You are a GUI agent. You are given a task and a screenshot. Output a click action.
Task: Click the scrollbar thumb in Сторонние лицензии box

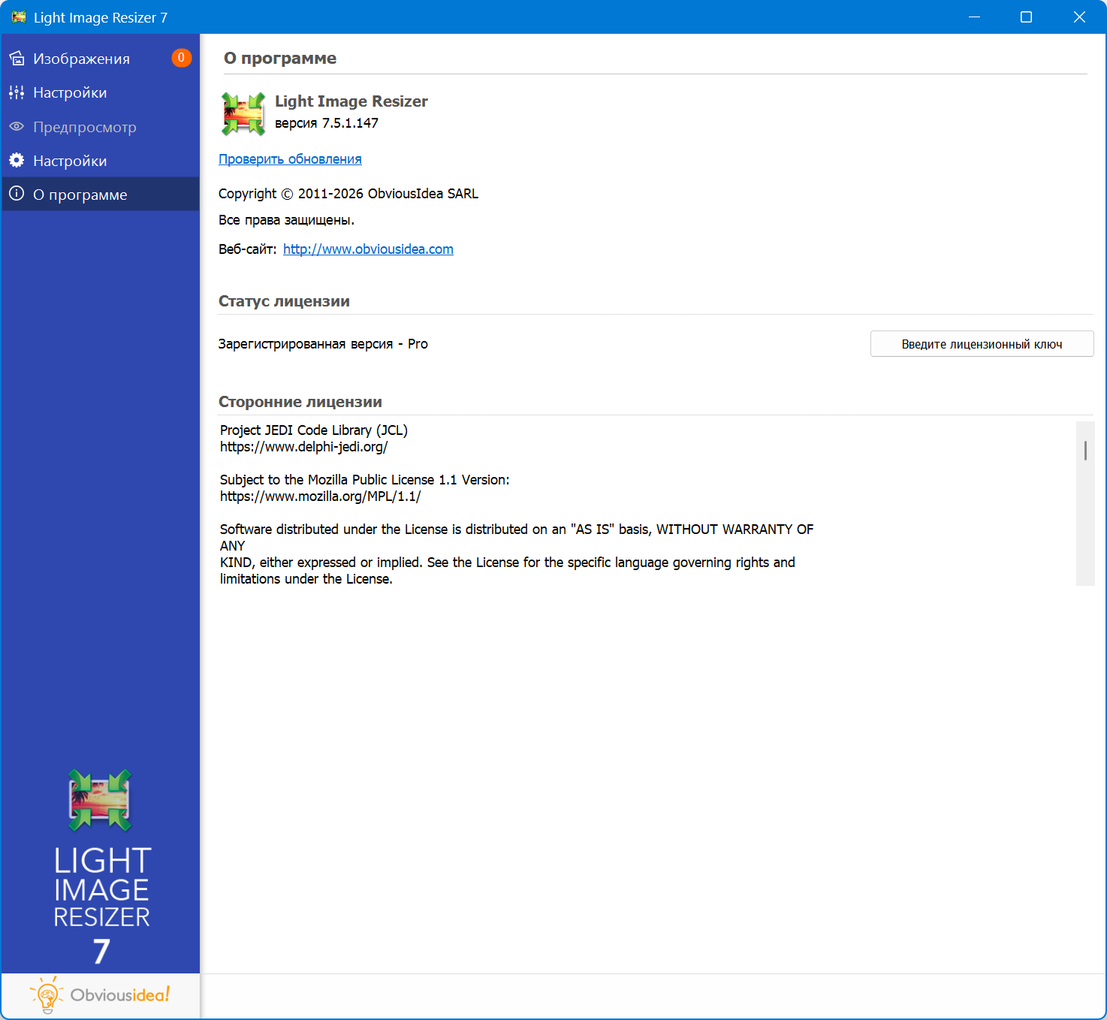1085,451
